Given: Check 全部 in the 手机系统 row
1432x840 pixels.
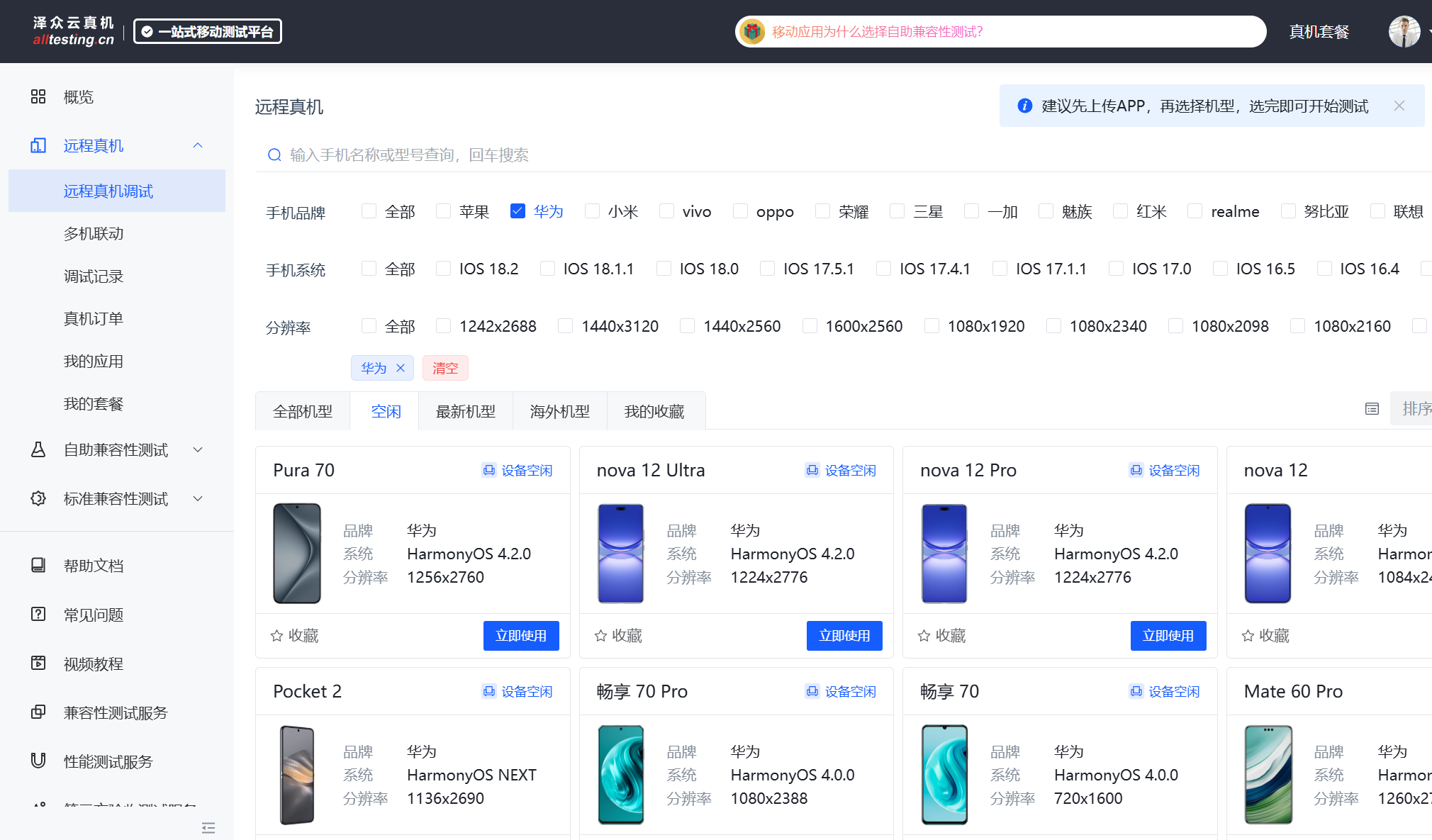Looking at the screenshot, I should click(x=369, y=269).
